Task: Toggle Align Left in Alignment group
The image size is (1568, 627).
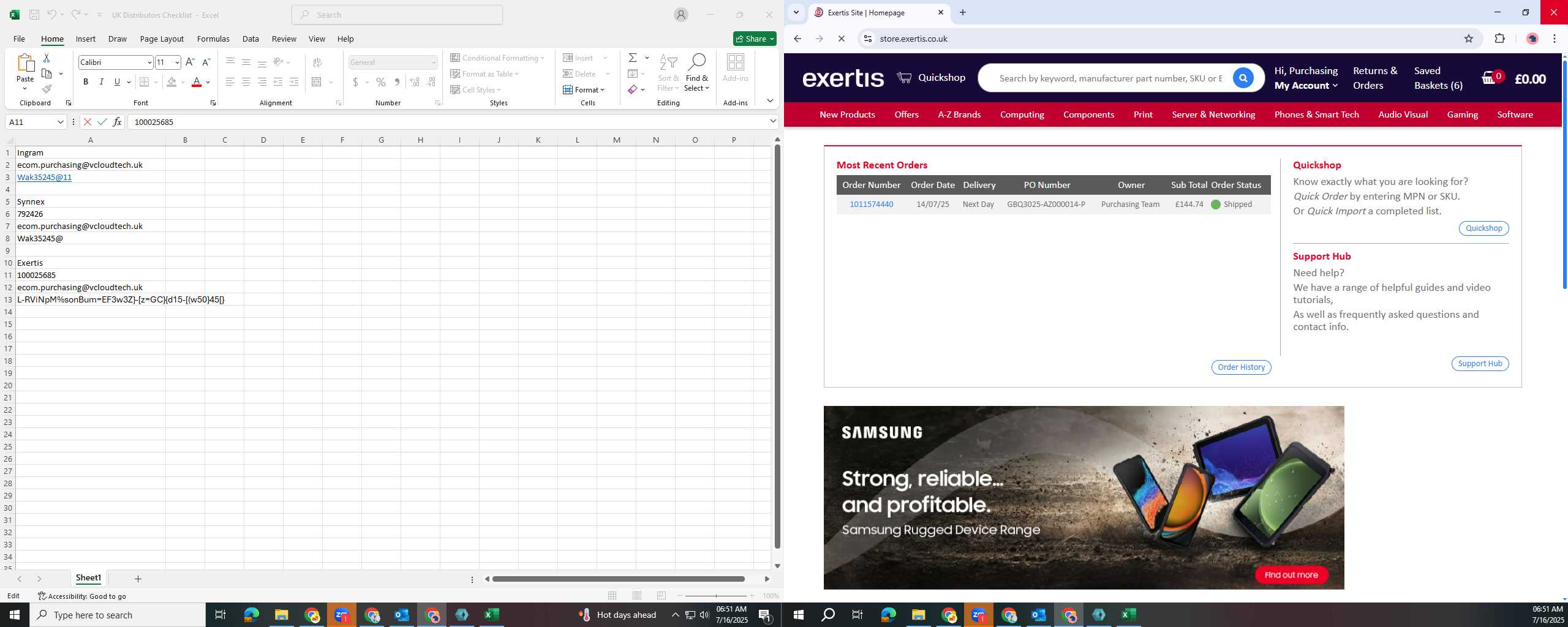Action: pos(230,82)
